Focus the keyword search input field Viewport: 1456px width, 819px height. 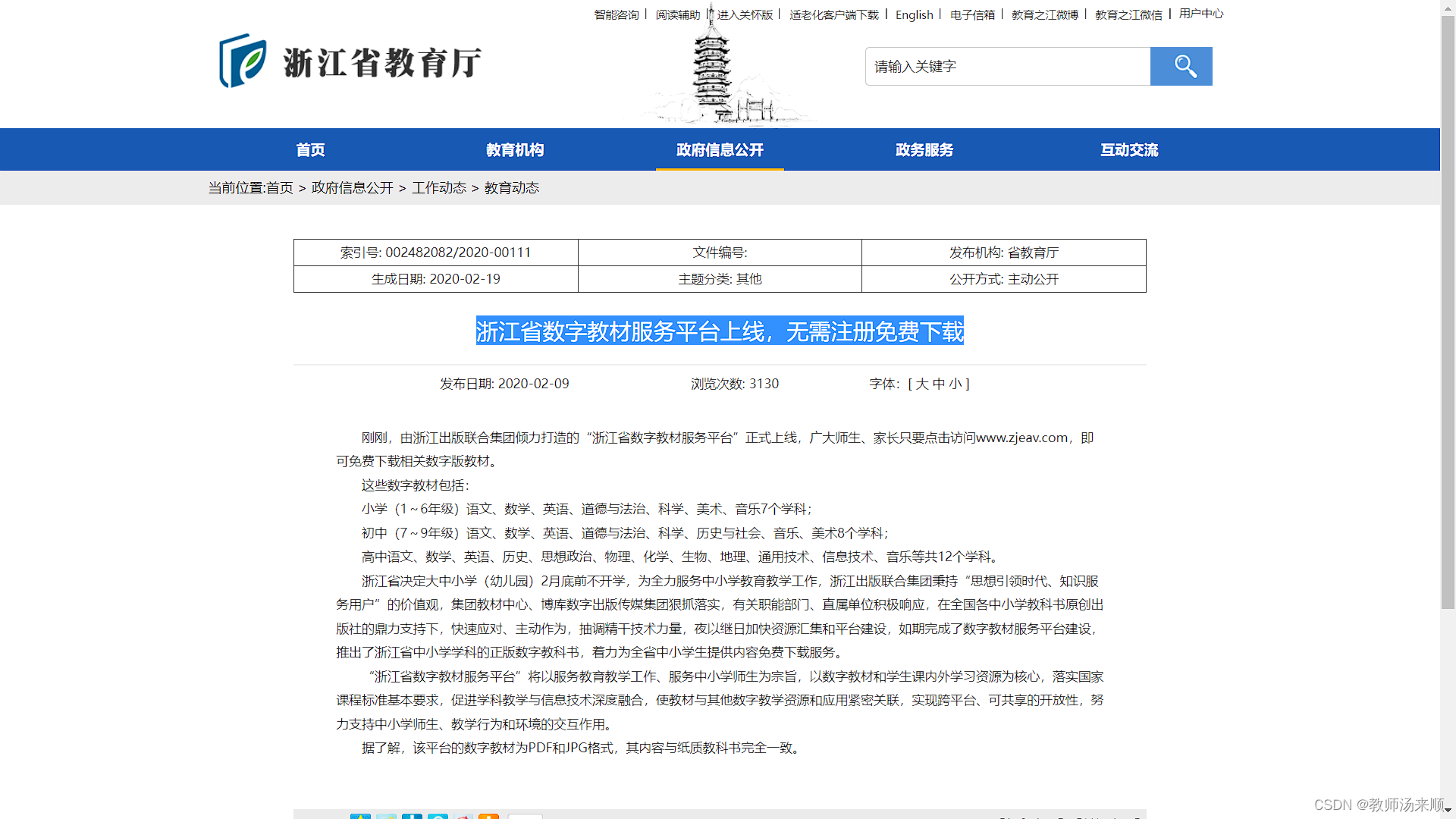(1007, 67)
